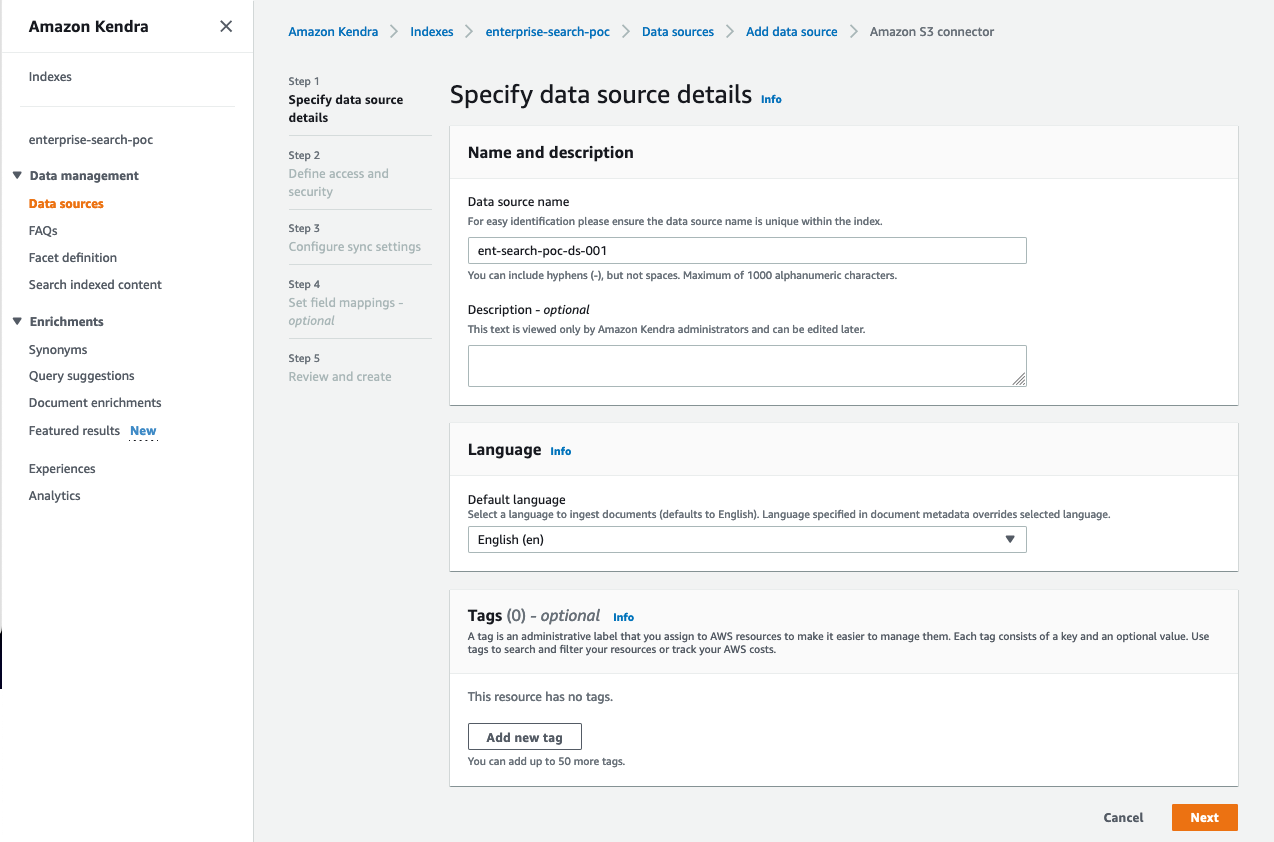Image resolution: width=1274 pixels, height=842 pixels.
Task: Open Info link next to page title
Action: pyautogui.click(x=771, y=99)
